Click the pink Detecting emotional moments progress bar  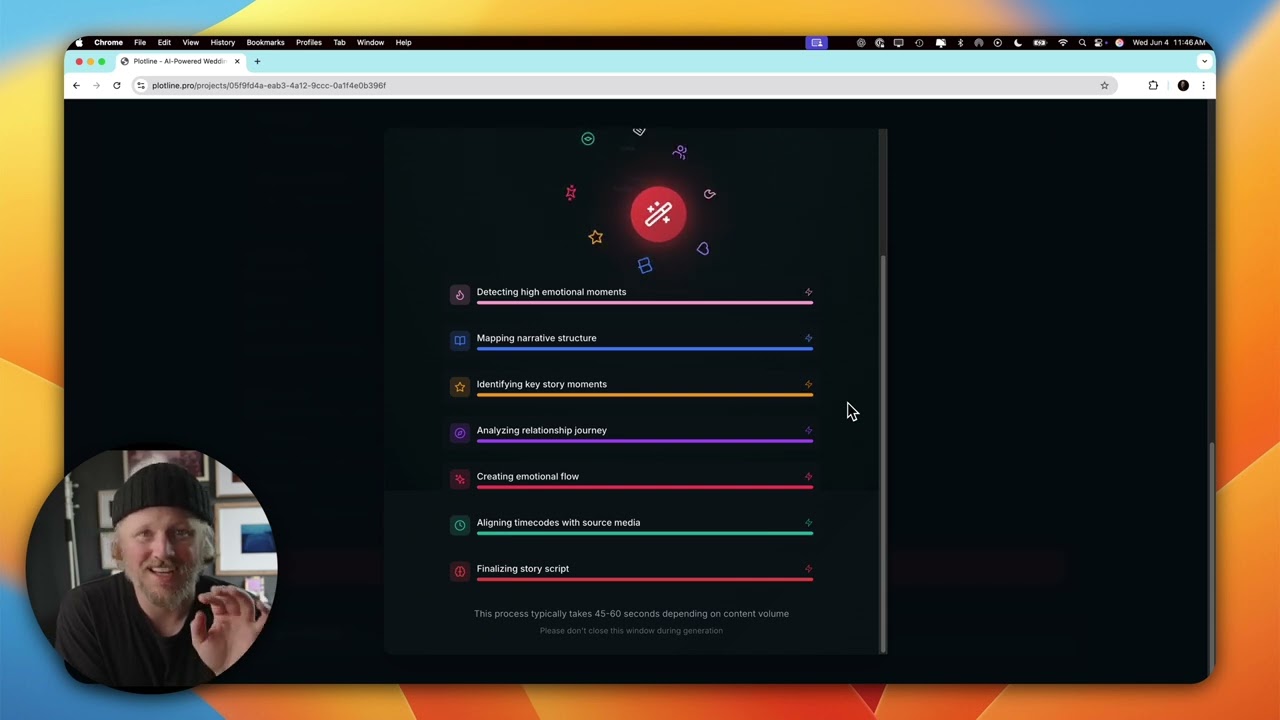[x=645, y=302]
